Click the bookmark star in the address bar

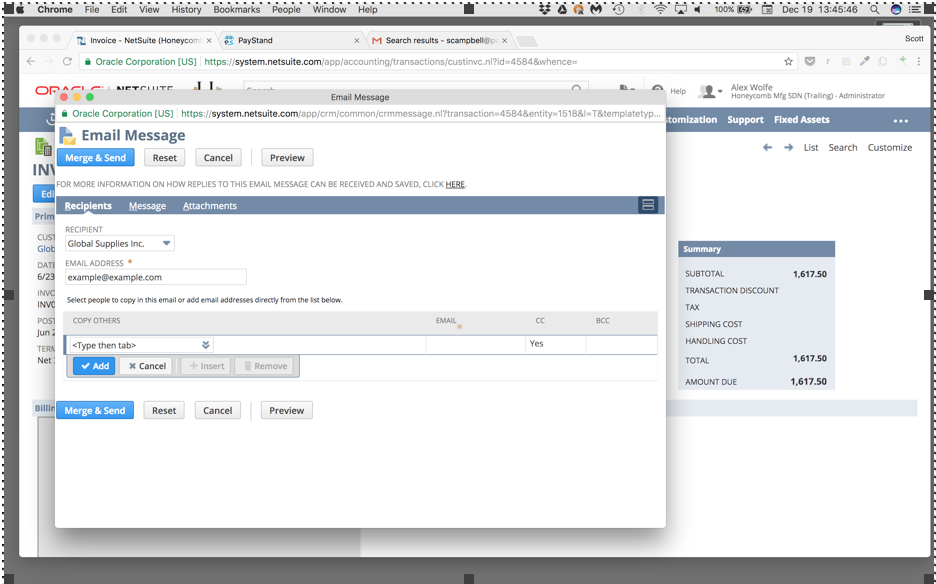tap(789, 60)
